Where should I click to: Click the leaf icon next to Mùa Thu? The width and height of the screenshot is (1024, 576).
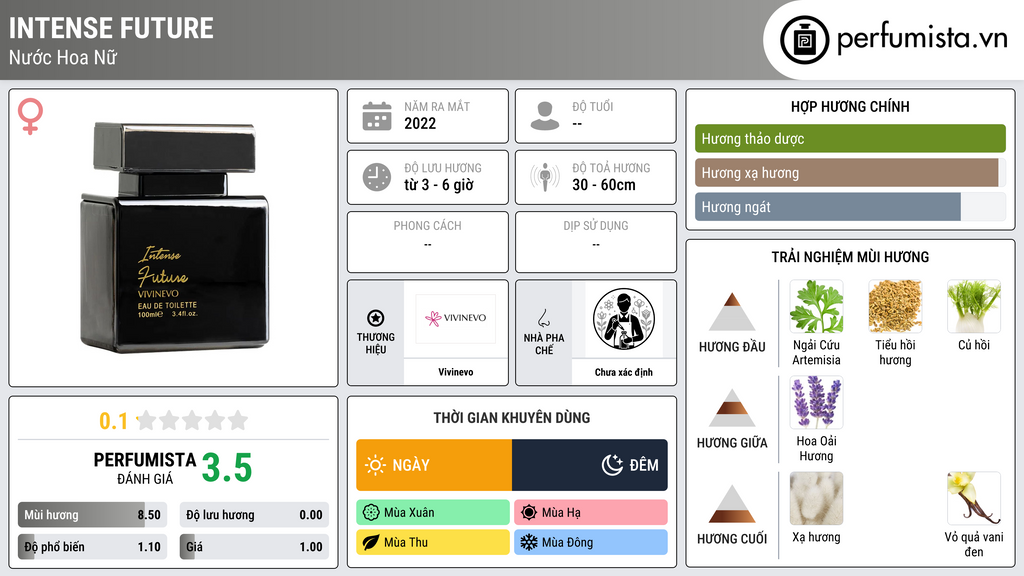[x=371, y=542]
